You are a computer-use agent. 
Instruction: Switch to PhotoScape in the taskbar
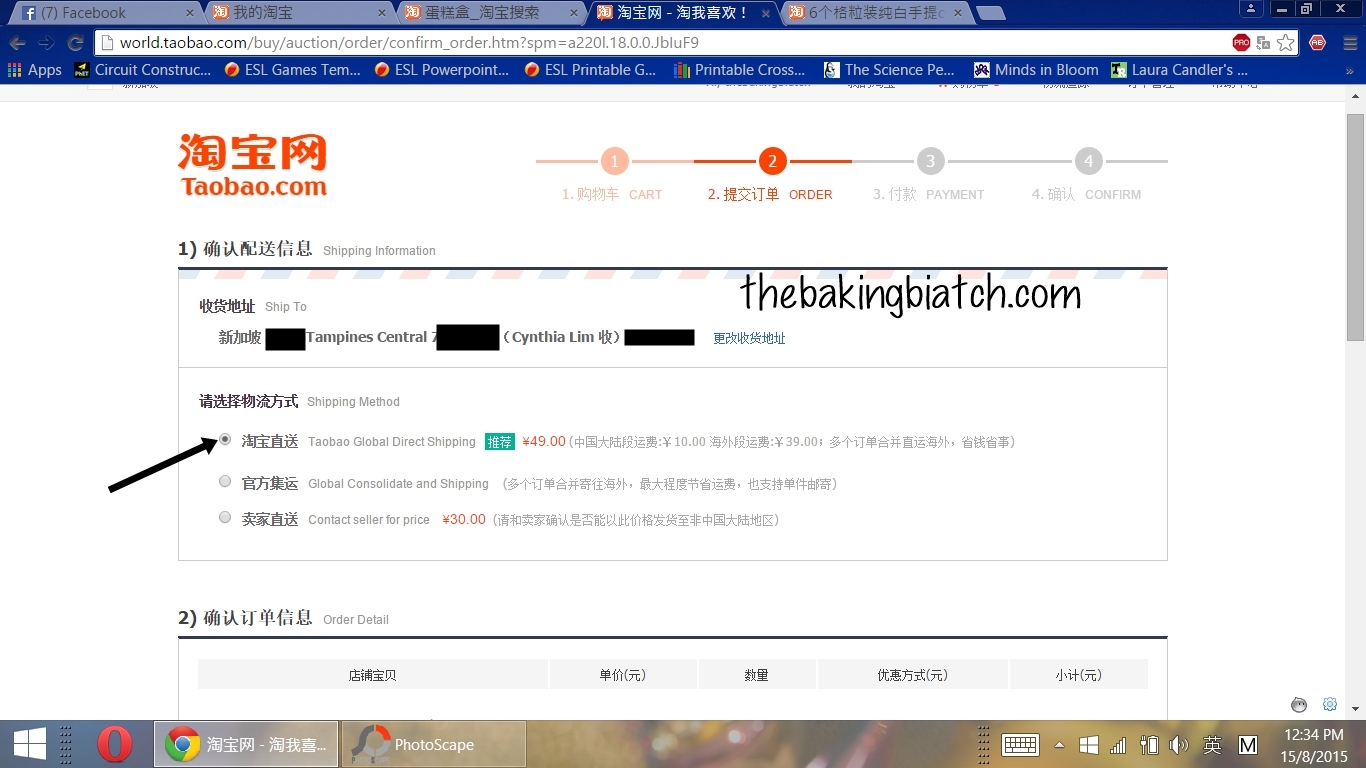(x=434, y=744)
